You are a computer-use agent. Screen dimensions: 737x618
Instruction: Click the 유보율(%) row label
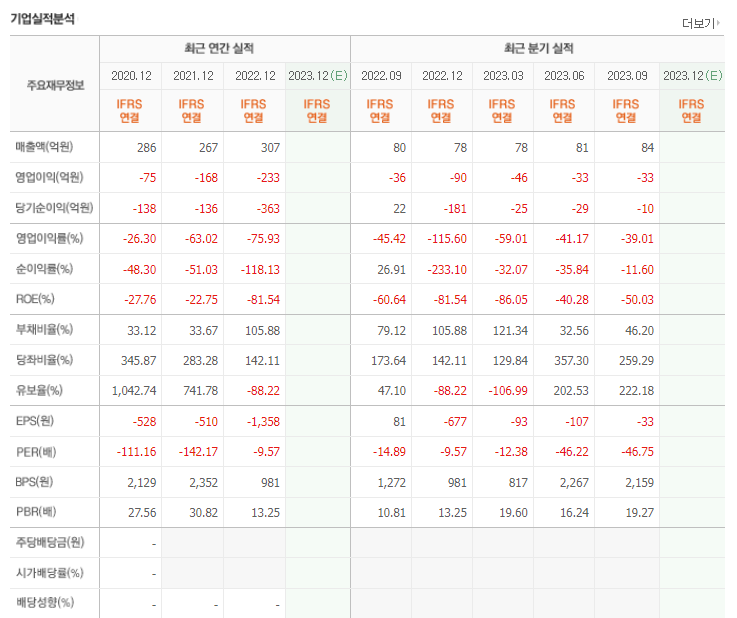coord(39,390)
